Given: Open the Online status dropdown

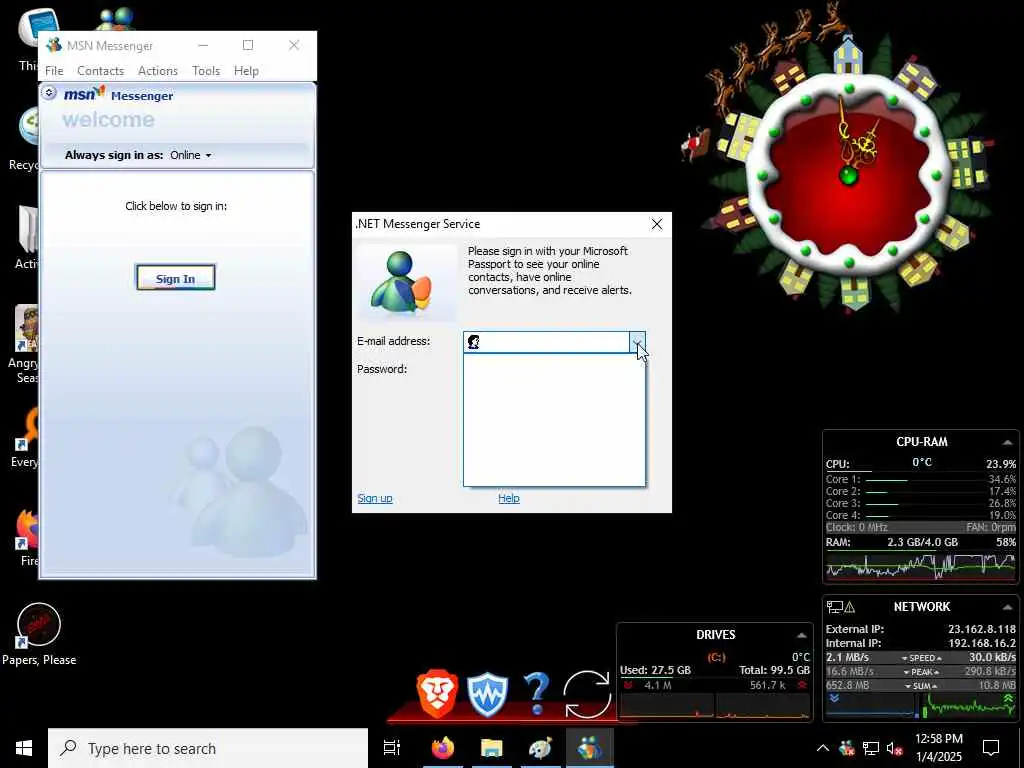Looking at the screenshot, I should click(190, 155).
